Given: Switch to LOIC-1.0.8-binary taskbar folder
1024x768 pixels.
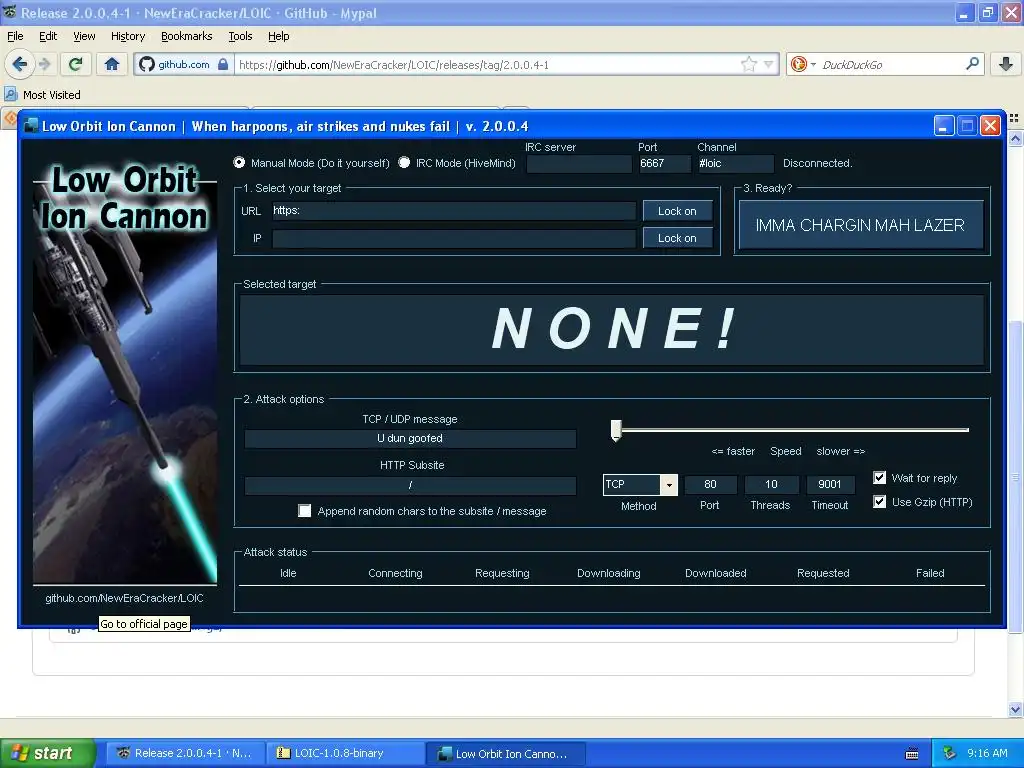Looking at the screenshot, I should point(345,754).
